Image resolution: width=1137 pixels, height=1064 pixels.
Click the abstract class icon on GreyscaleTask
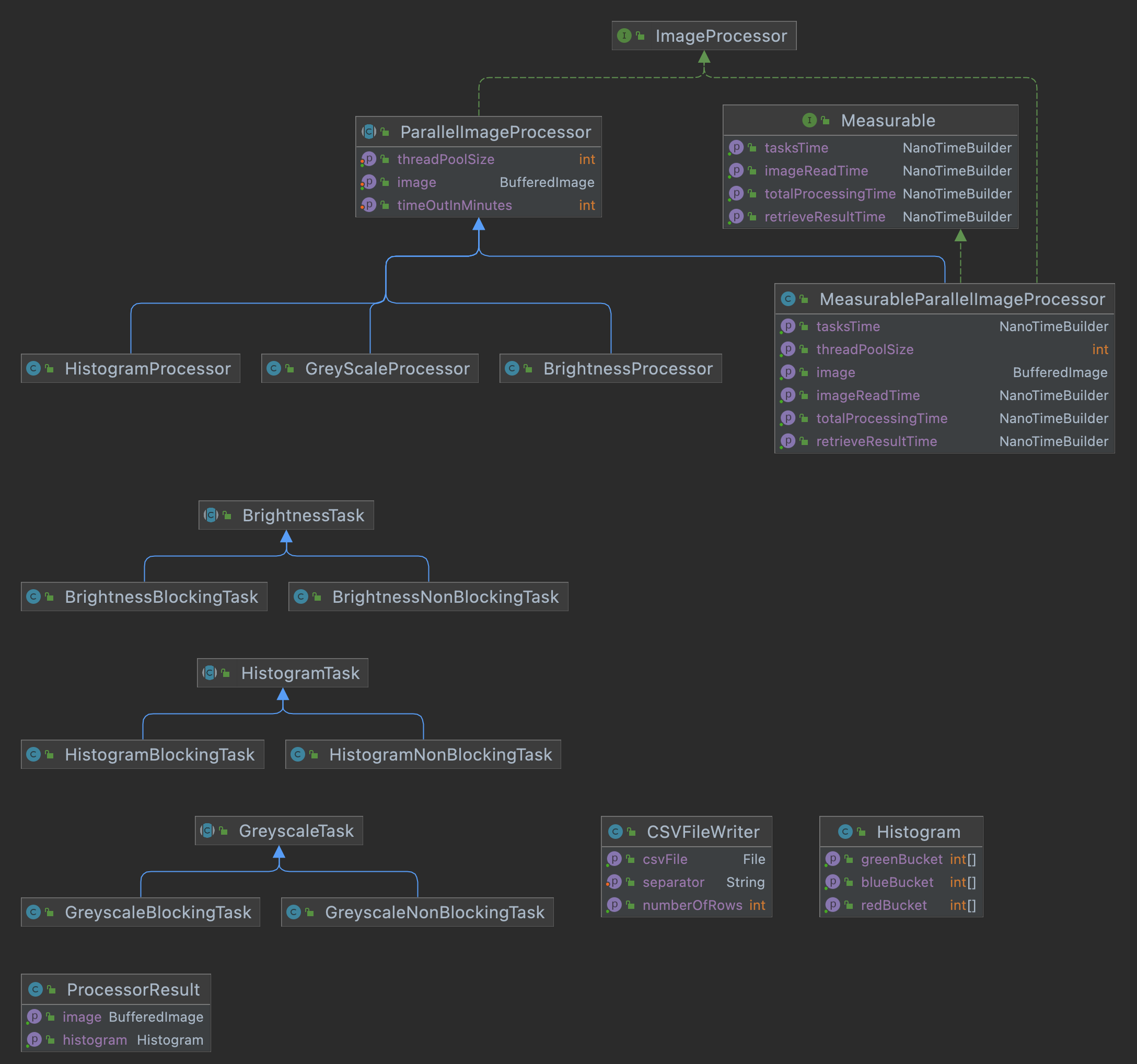[x=207, y=831]
